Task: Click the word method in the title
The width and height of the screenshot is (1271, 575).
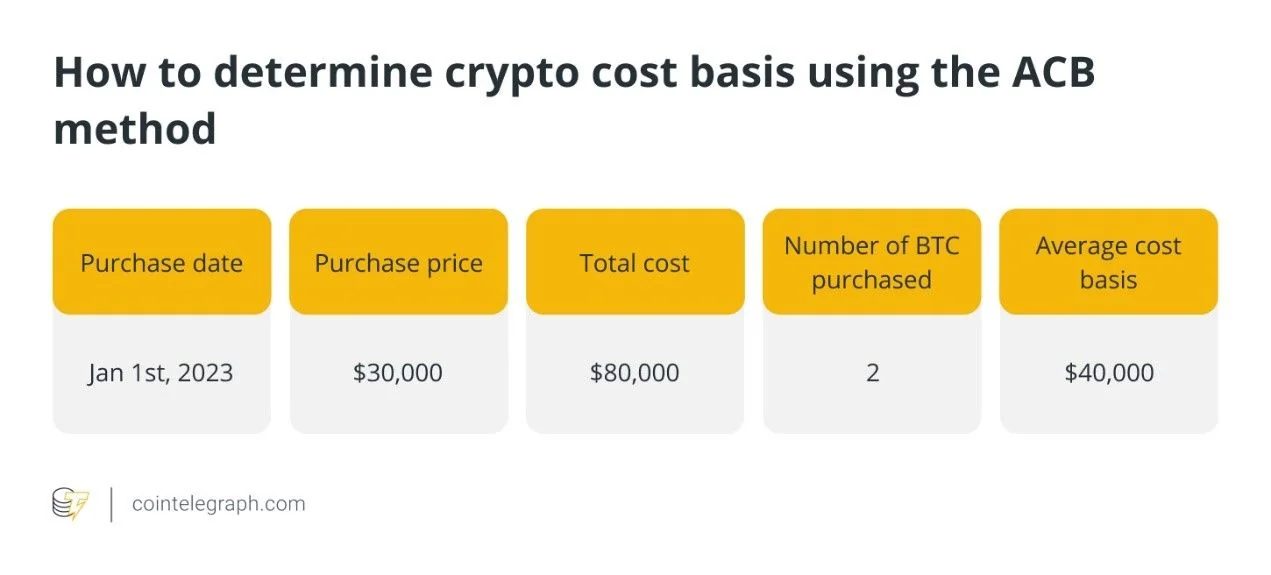Action: [x=135, y=129]
